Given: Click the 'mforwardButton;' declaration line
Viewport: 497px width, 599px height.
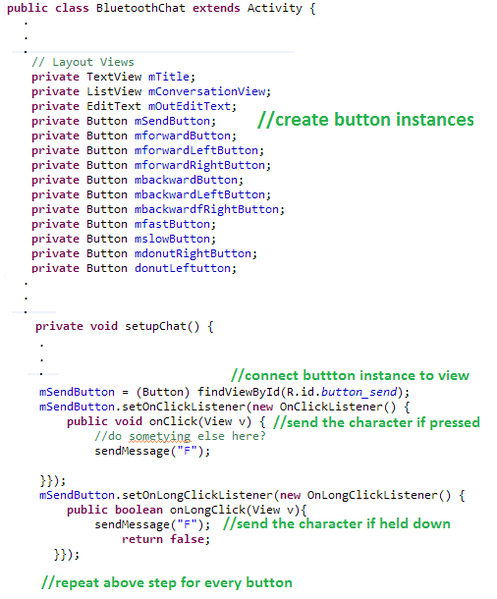Looking at the screenshot, I should [x=134, y=136].
